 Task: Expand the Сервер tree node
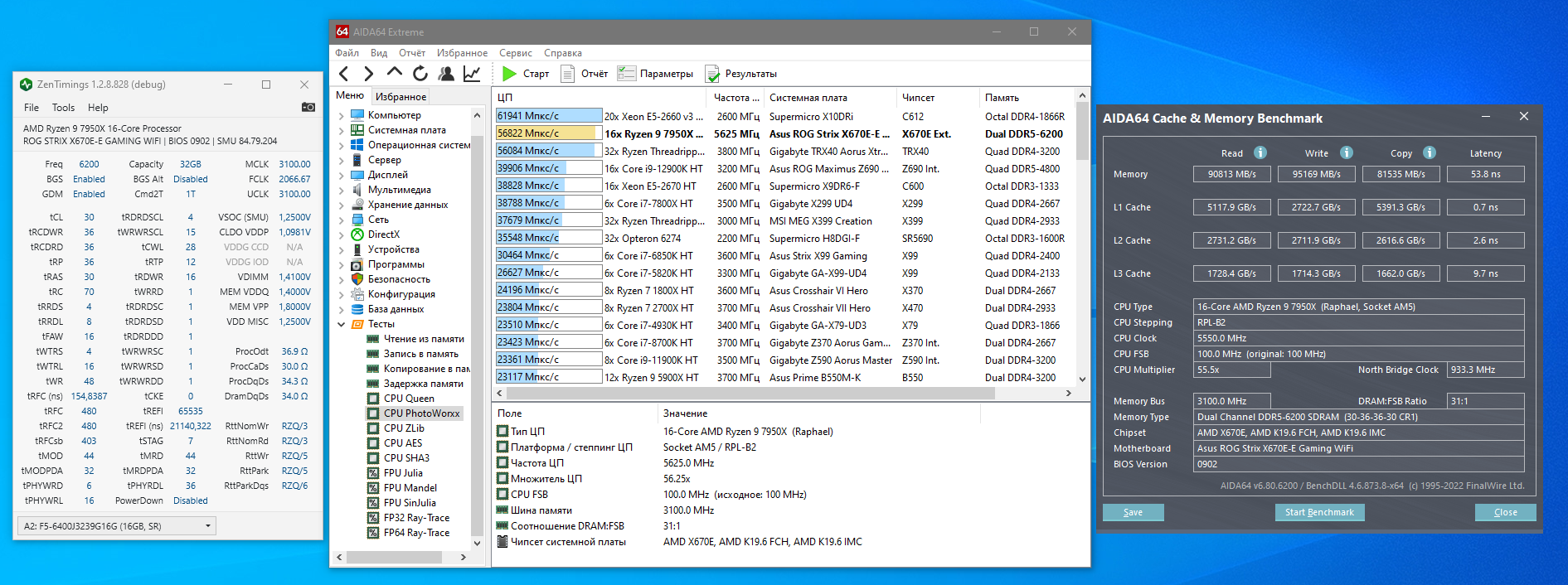pyautogui.click(x=341, y=160)
